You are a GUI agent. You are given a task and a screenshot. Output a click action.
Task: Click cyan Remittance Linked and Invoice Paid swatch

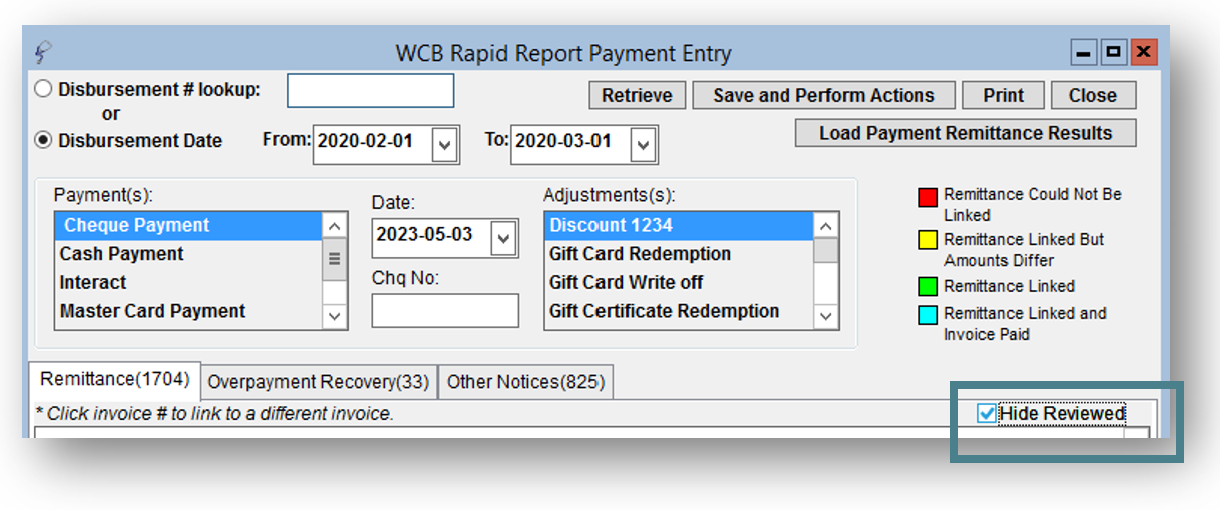[927, 316]
